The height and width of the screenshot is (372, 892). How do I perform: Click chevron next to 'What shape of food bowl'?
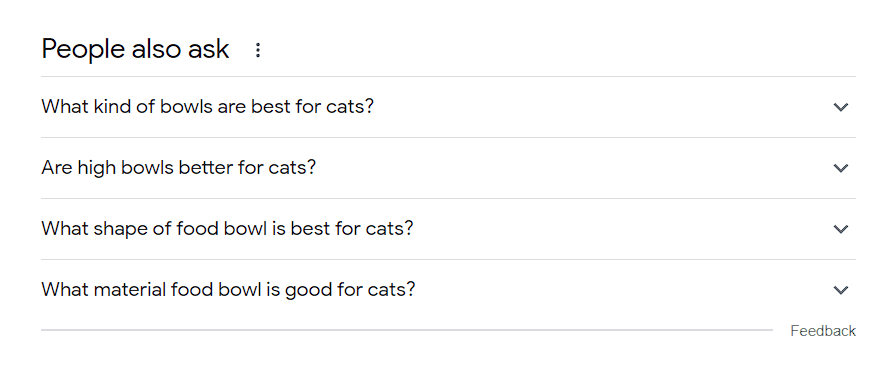840,229
